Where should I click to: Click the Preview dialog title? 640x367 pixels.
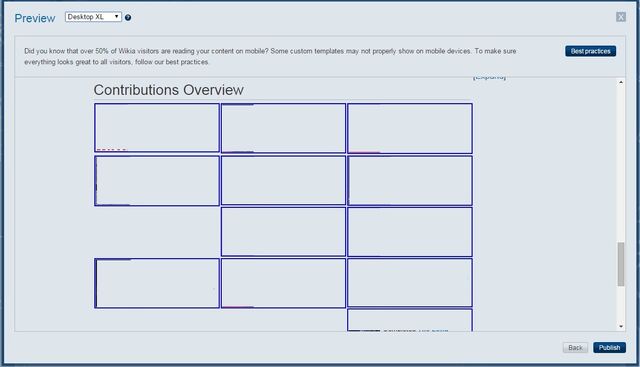coord(35,18)
